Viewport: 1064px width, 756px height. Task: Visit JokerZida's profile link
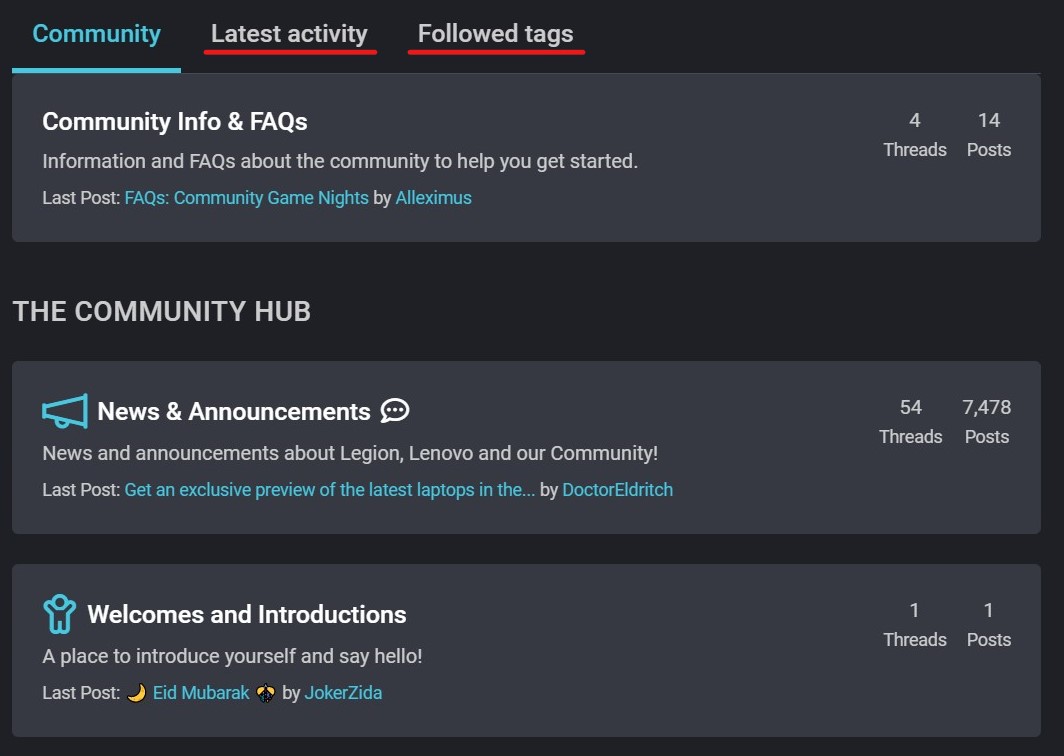343,692
